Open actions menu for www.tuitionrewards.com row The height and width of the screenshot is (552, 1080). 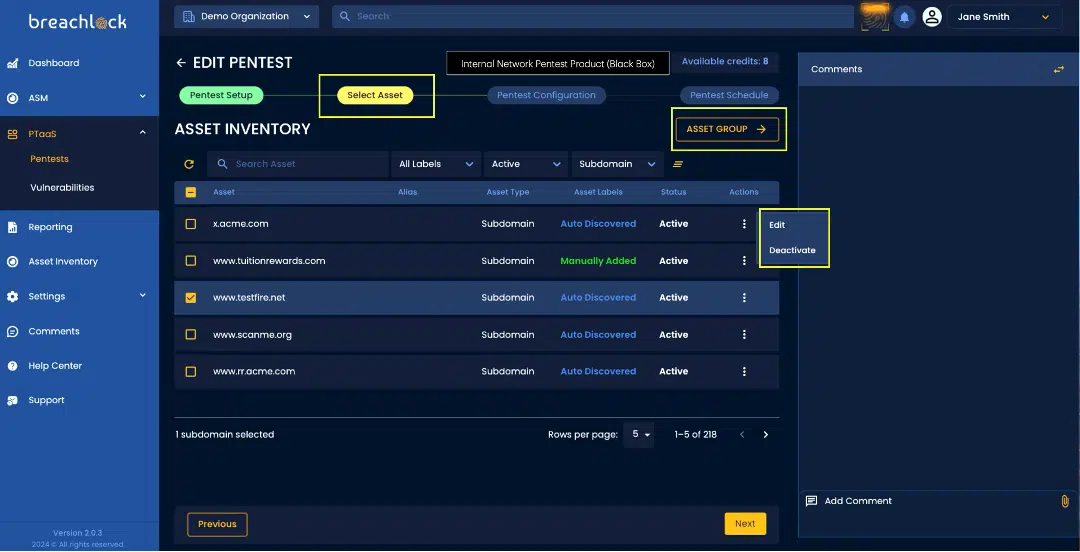click(x=744, y=261)
